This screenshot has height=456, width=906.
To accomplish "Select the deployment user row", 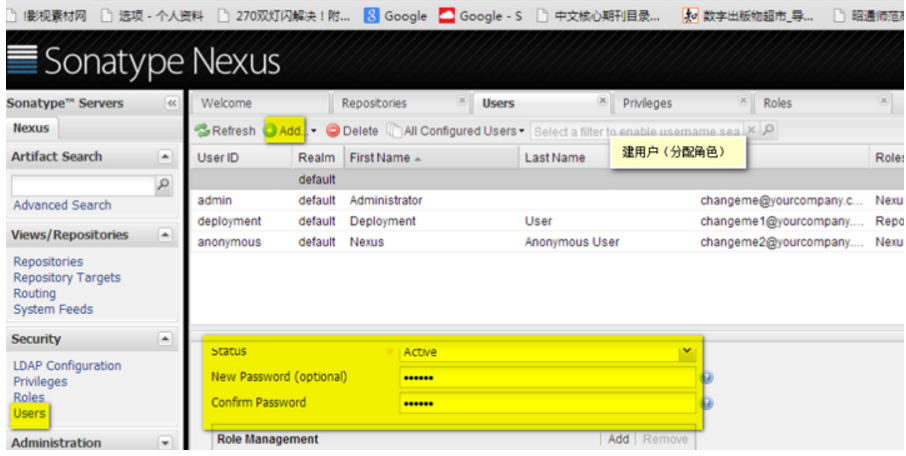I will pyautogui.click(x=400, y=221).
